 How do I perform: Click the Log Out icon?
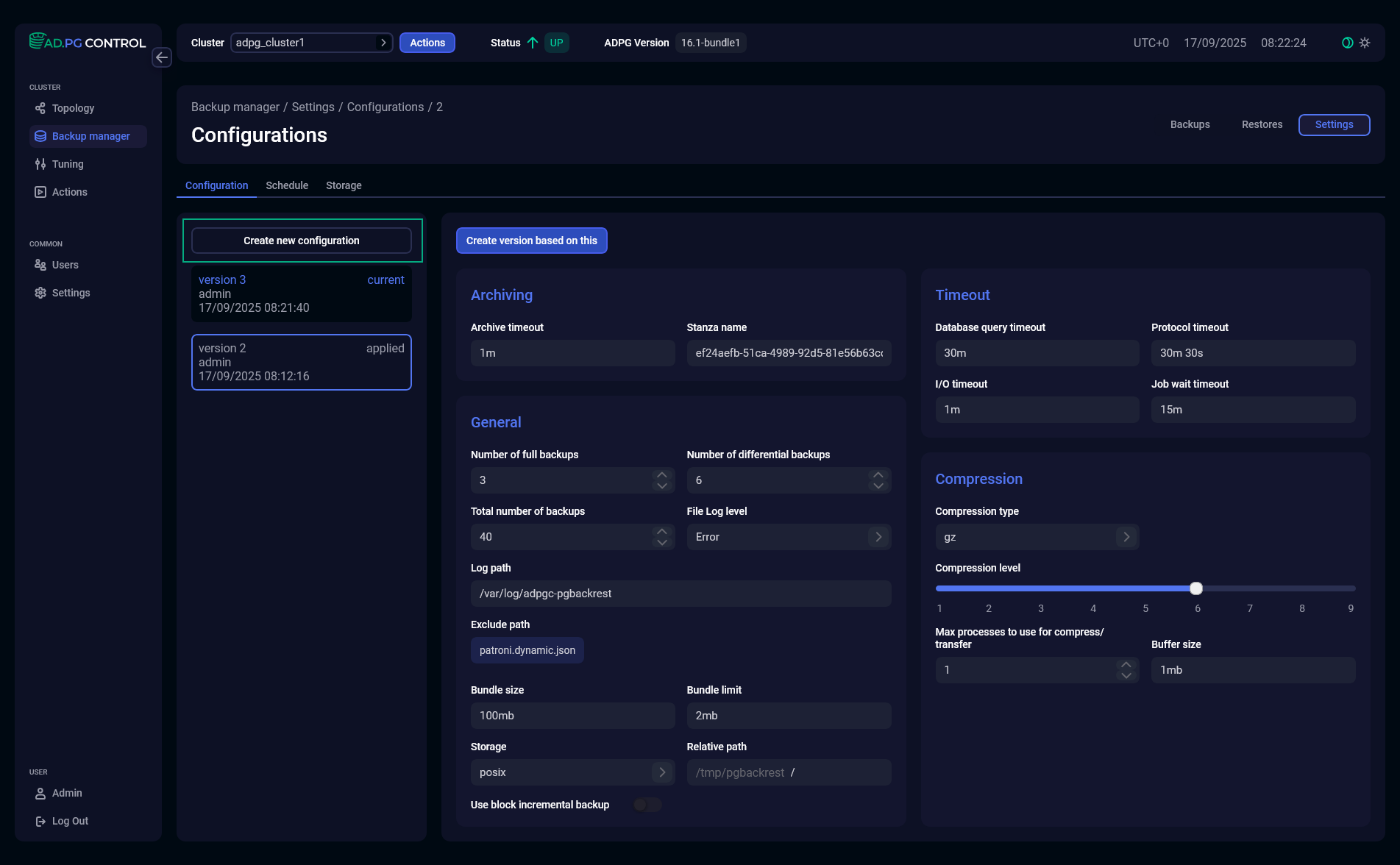tap(40, 820)
